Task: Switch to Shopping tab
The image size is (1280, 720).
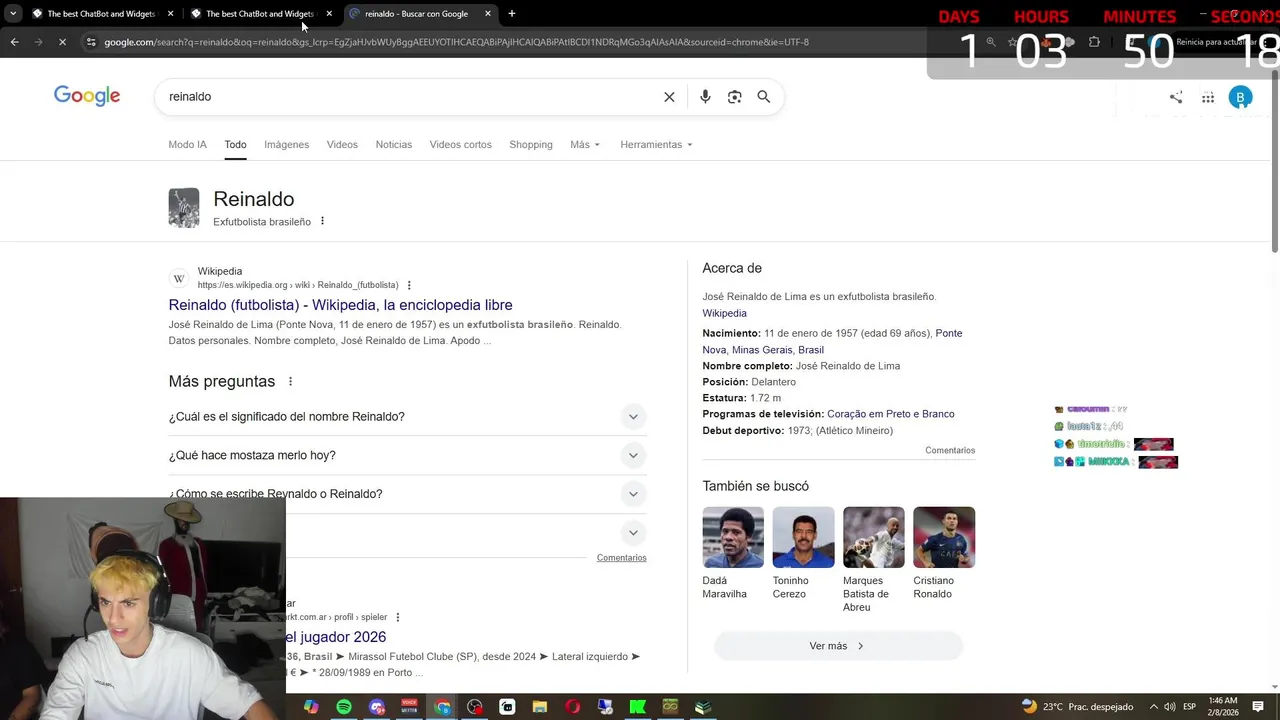Action: point(531,145)
